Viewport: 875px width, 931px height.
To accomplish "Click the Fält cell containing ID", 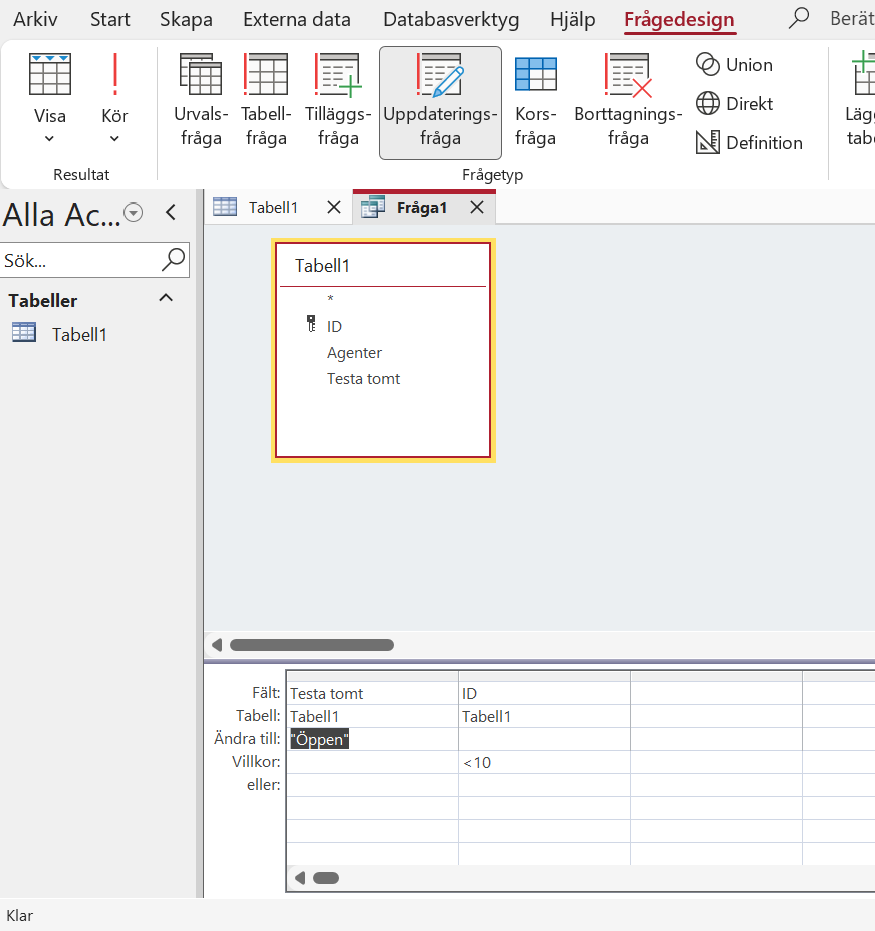I will (x=544, y=694).
